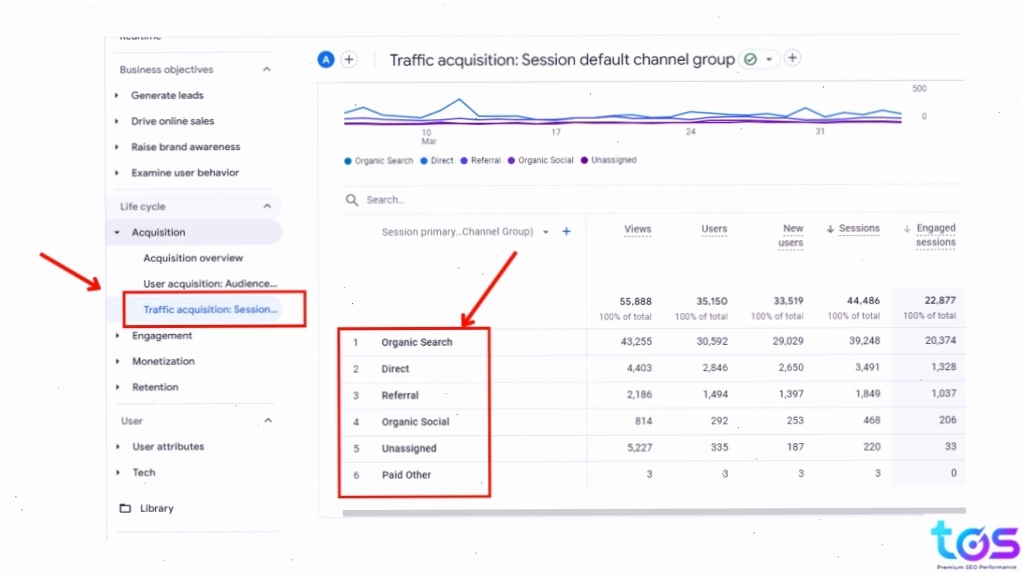Expand the Monetization arrow
The image size is (1022, 579).
click(117, 361)
